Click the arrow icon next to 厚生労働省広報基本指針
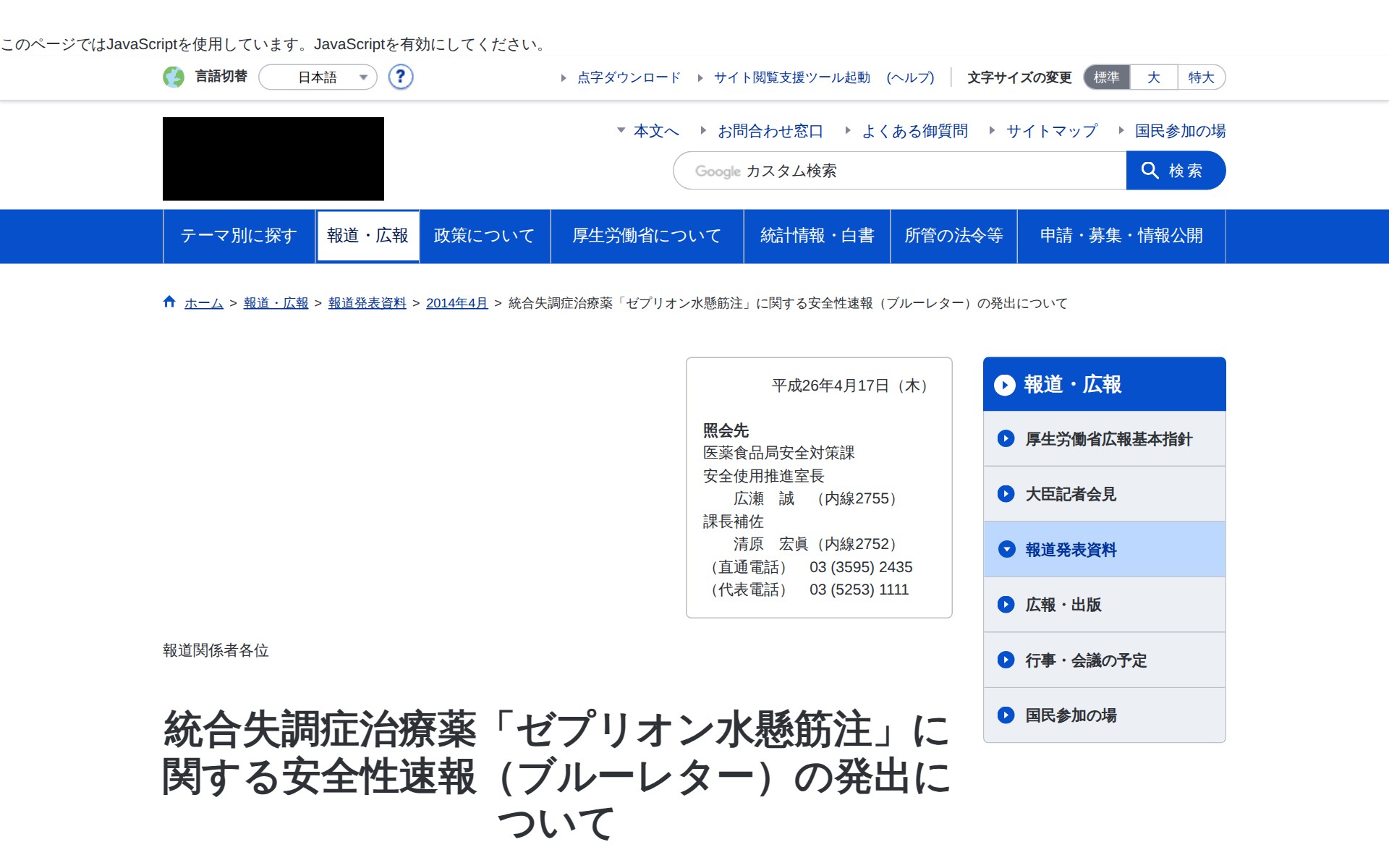The height and width of the screenshot is (868, 1389). [x=1006, y=438]
